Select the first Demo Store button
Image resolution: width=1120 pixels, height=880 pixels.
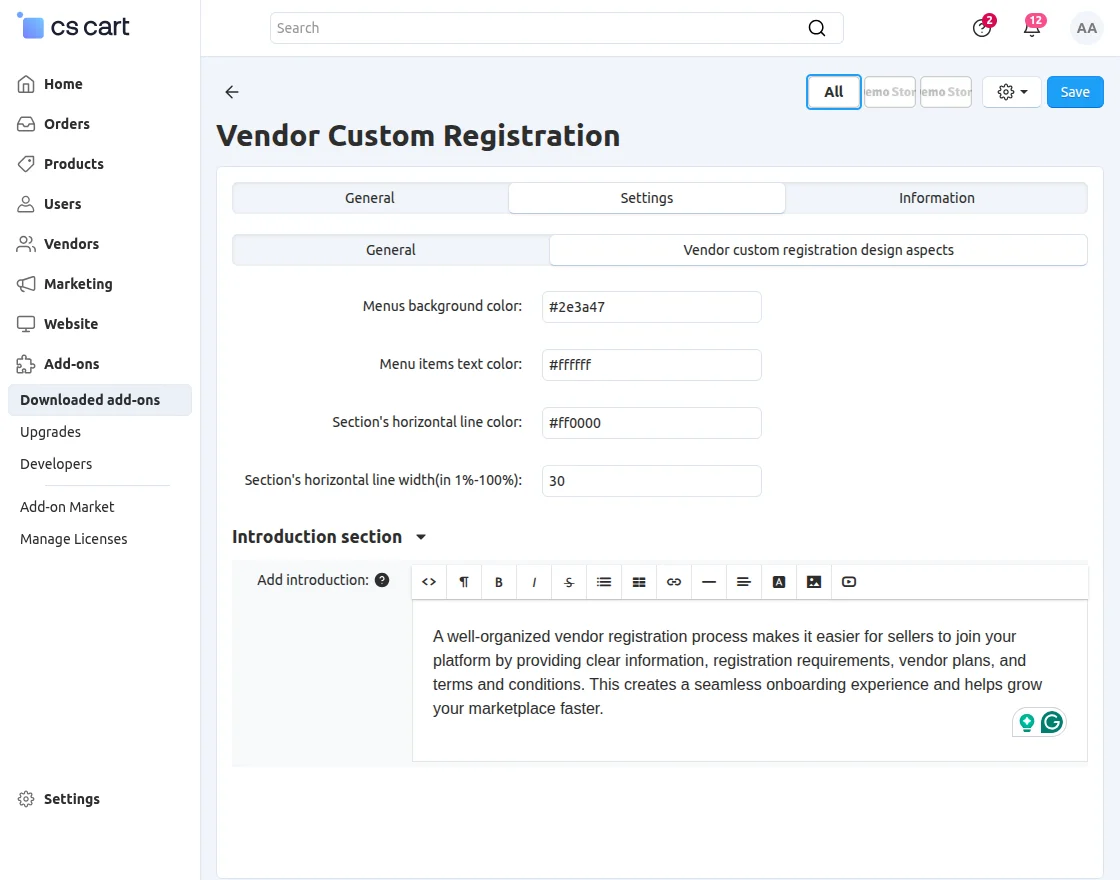tap(890, 91)
